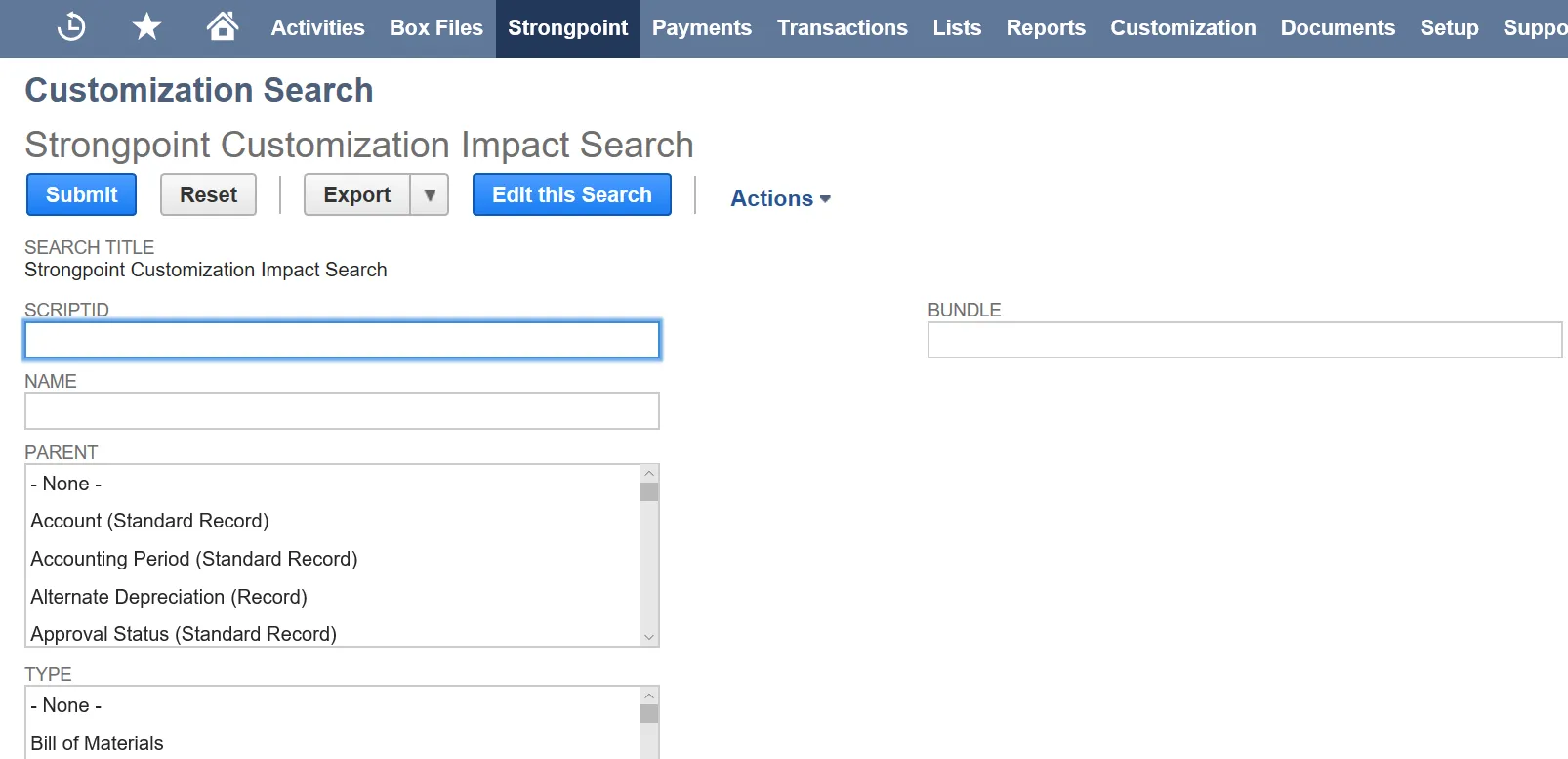This screenshot has width=1568, height=759.
Task: Select '- None -' in TYPE list
Action: (333, 705)
